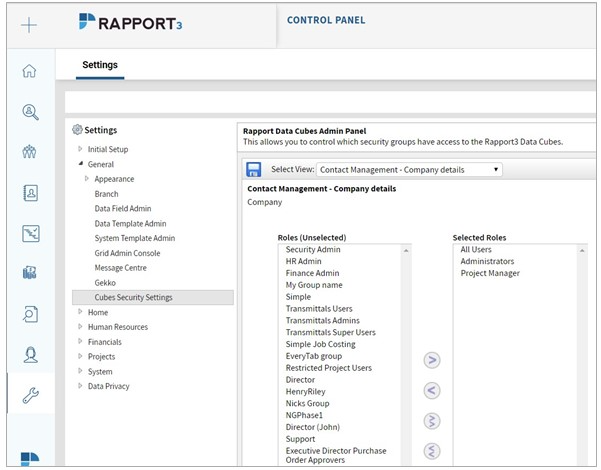Select All Users in Selected Roles
This screenshot has height=470, width=601.
tap(476, 250)
